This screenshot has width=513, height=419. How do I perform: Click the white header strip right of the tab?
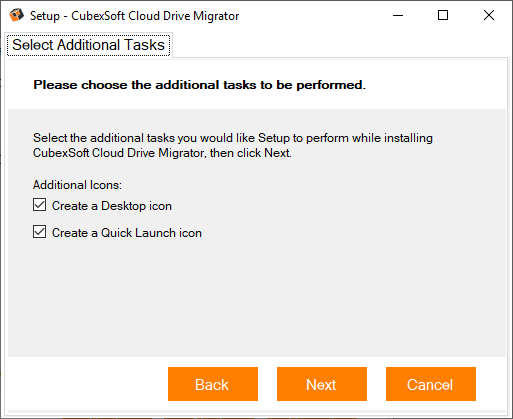(338, 45)
